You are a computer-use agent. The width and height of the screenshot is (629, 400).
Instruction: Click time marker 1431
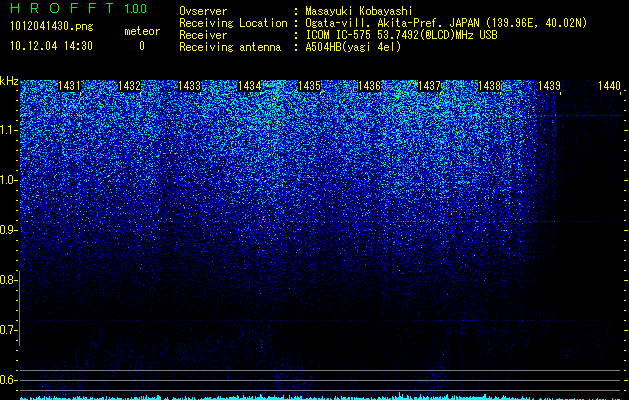click(69, 86)
